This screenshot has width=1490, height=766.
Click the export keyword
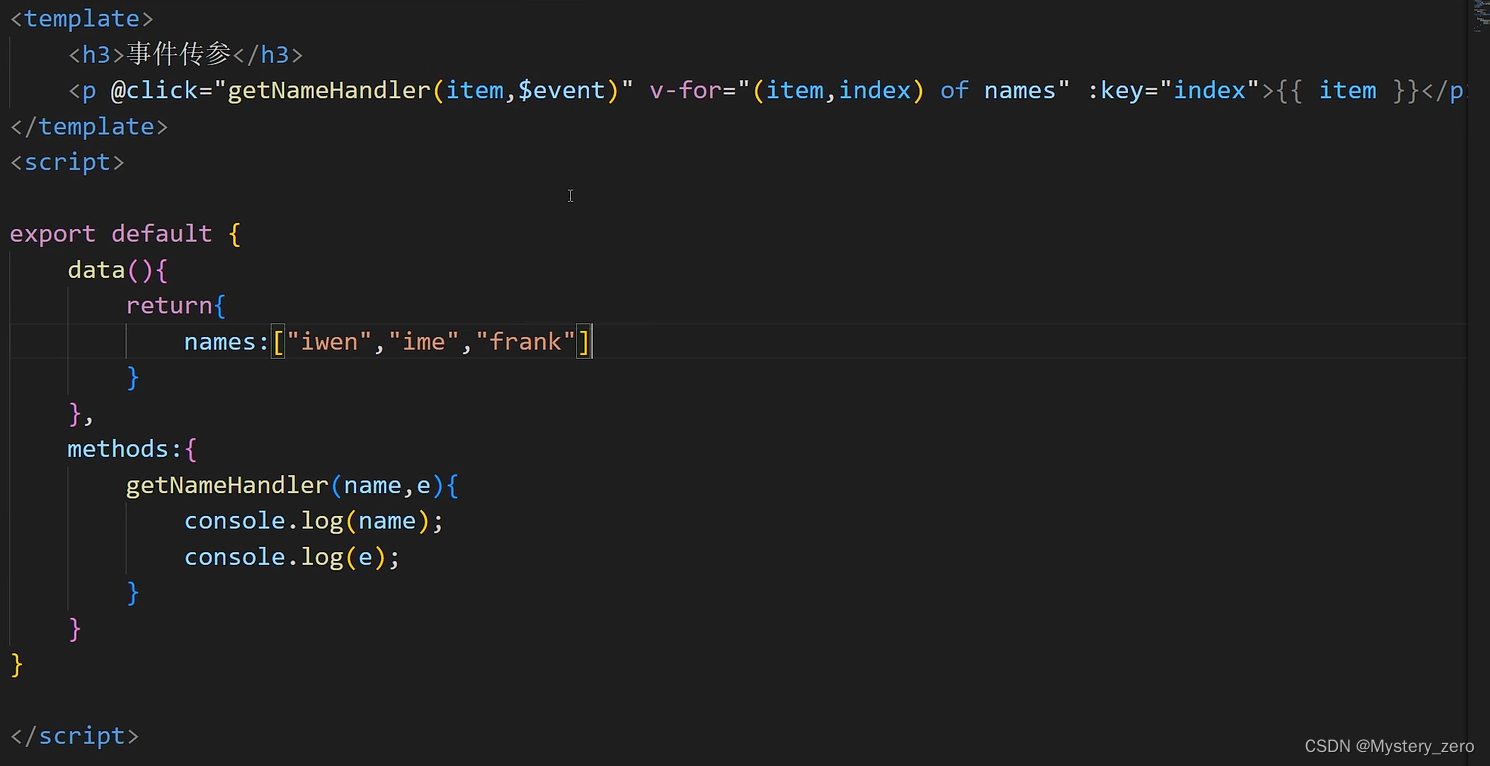click(53, 234)
